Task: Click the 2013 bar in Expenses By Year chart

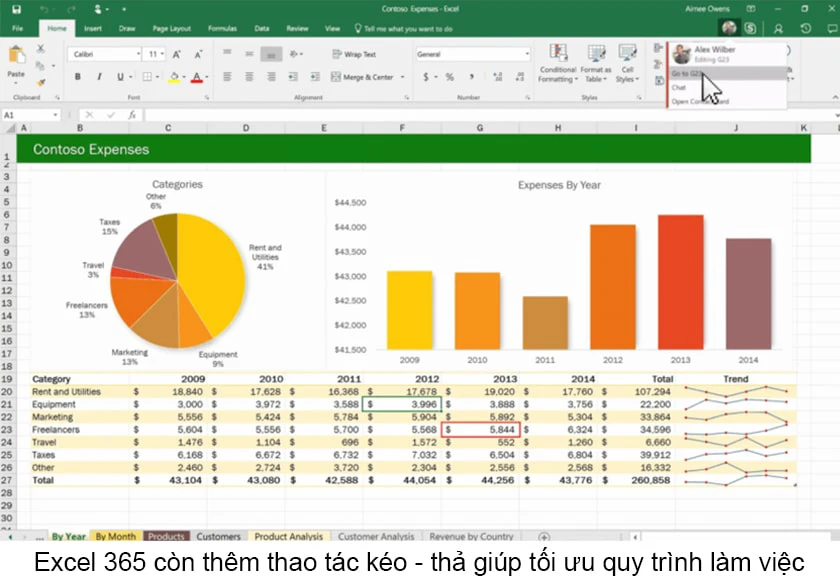Action: click(x=680, y=282)
